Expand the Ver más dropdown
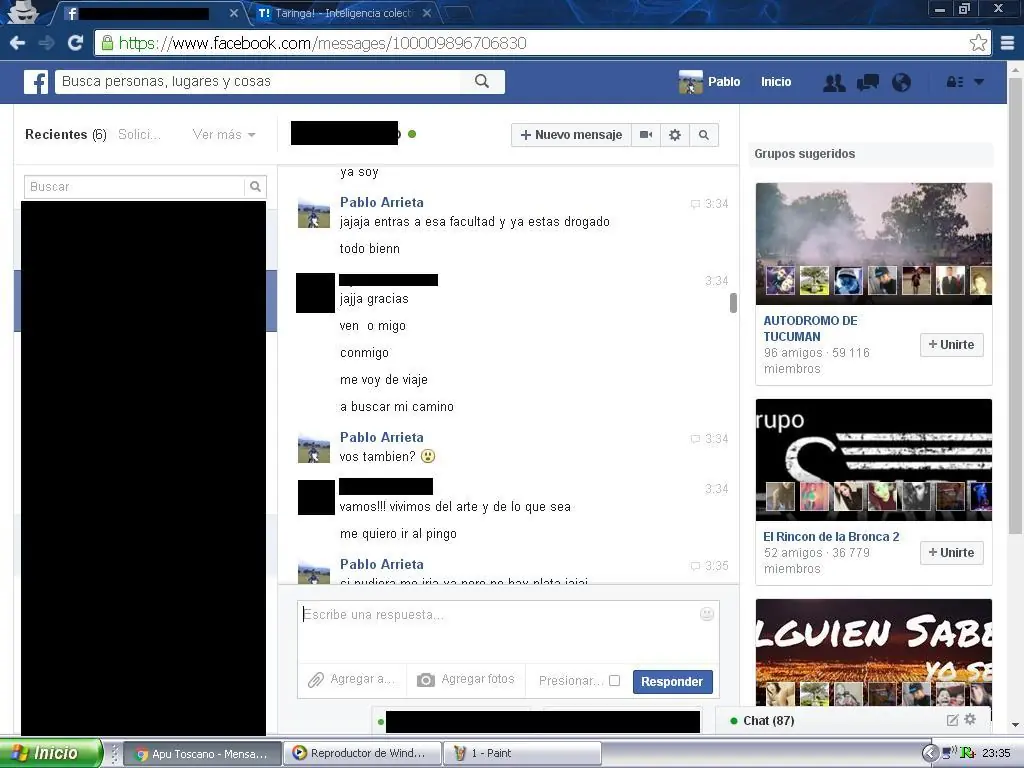 point(224,135)
